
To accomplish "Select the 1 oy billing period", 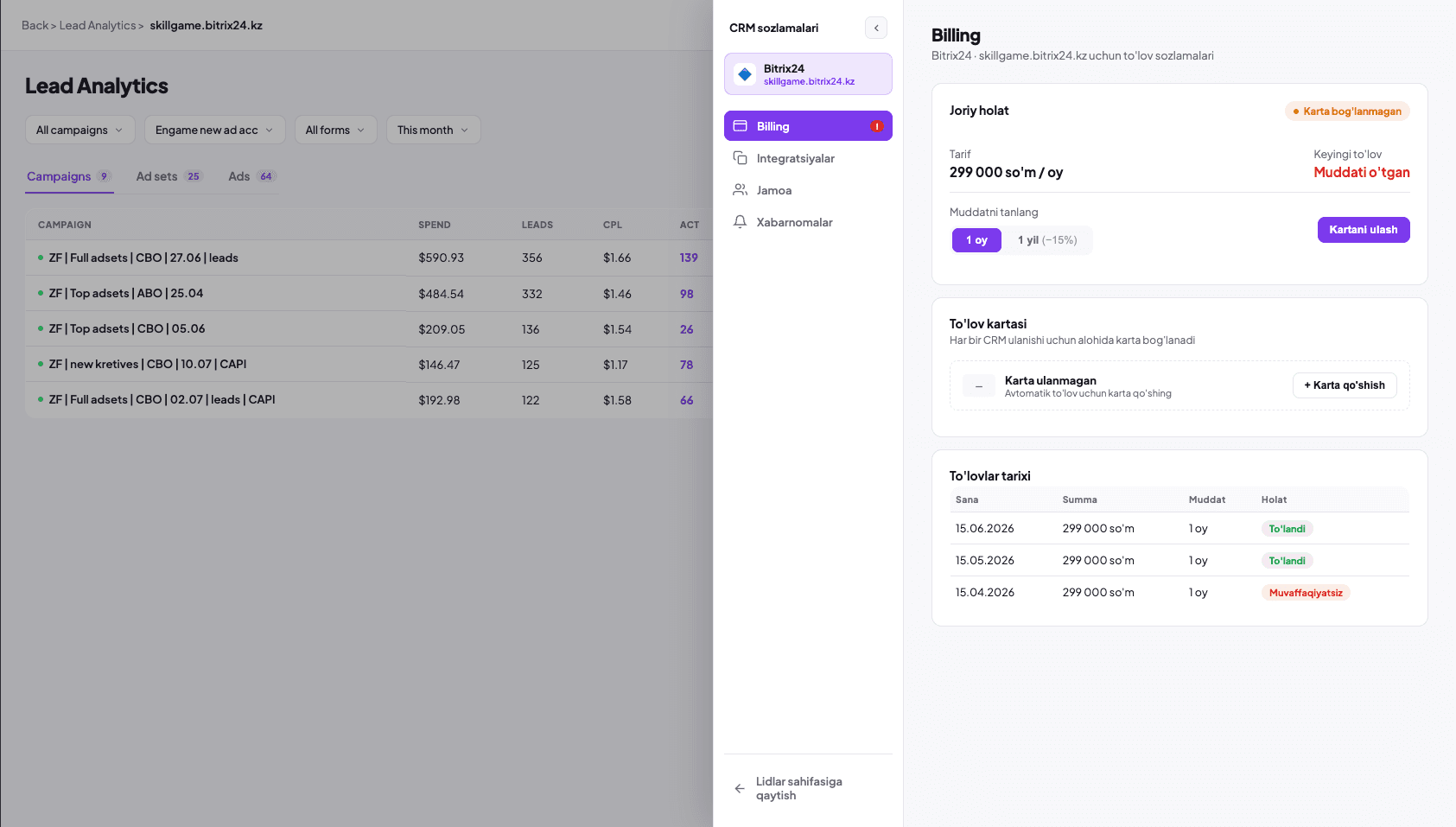I will point(976,240).
